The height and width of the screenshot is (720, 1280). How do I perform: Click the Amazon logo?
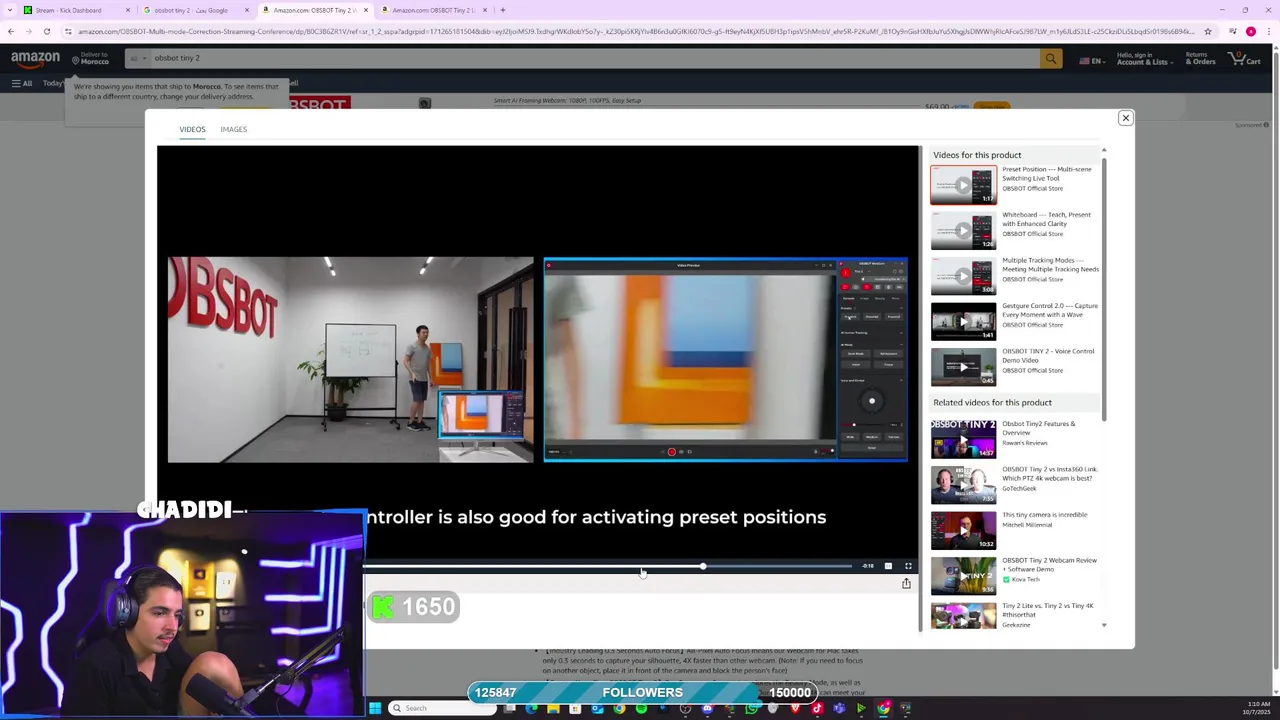coord(35,59)
